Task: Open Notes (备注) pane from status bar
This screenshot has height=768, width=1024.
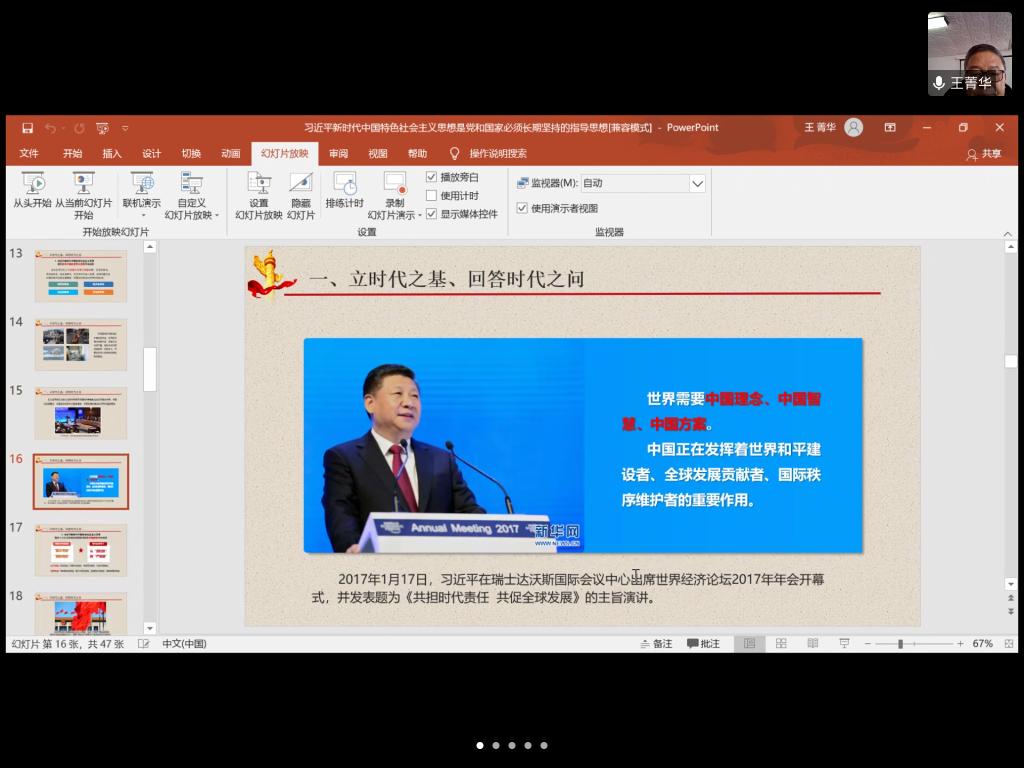Action: point(656,644)
